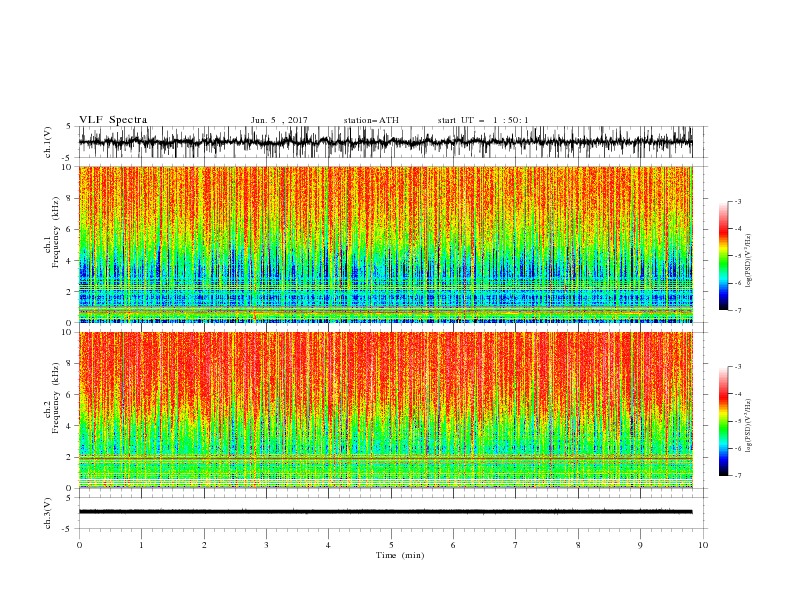
Task: Click the "ch.1(V)" waveform axis label
Action: 48,142
